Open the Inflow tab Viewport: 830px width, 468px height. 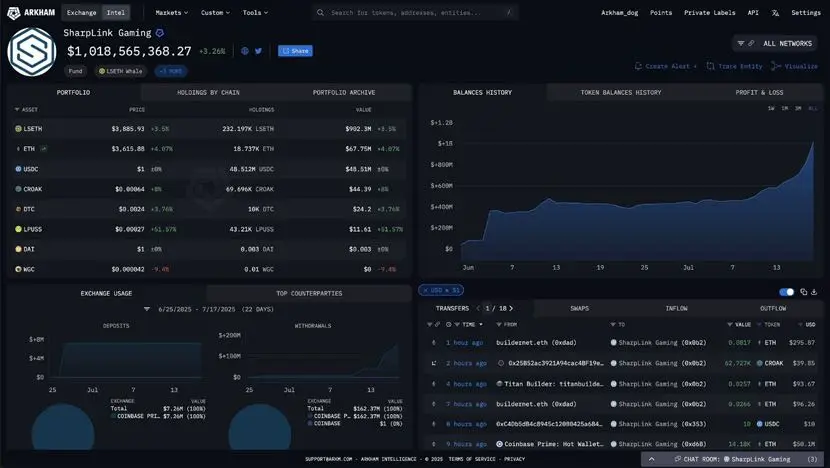coord(676,308)
